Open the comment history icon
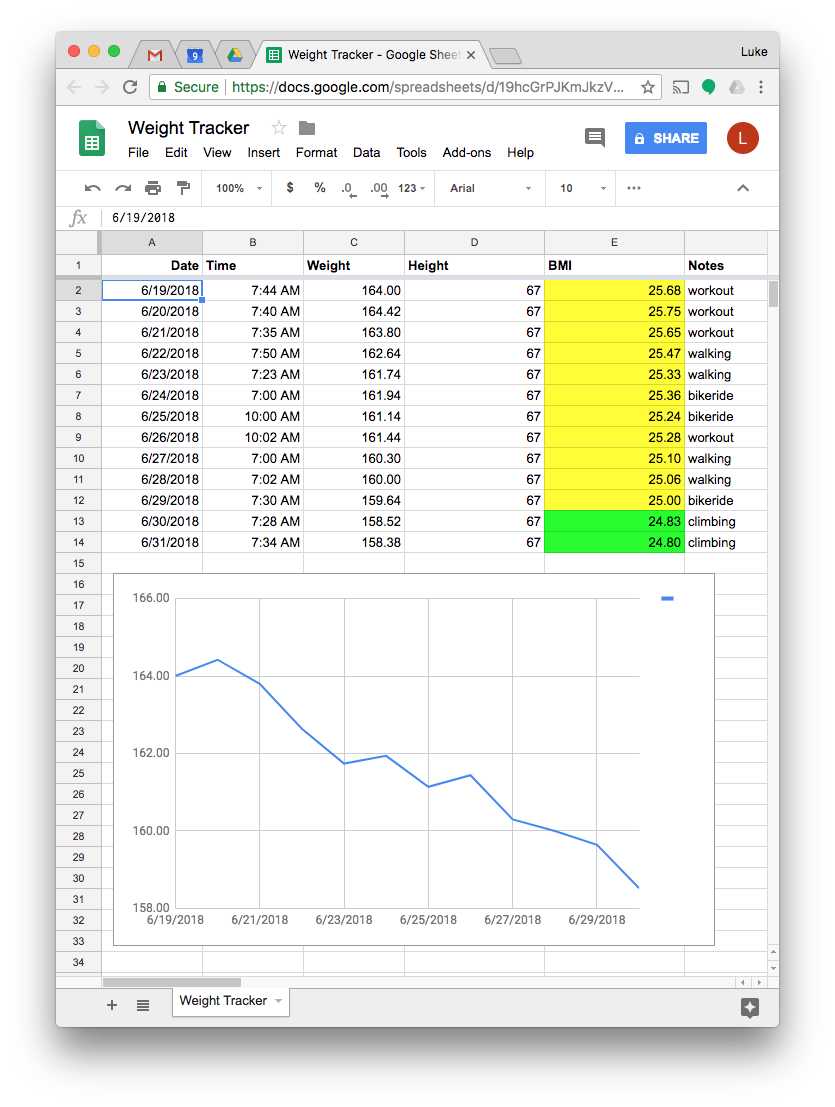835x1107 pixels. tap(594, 137)
